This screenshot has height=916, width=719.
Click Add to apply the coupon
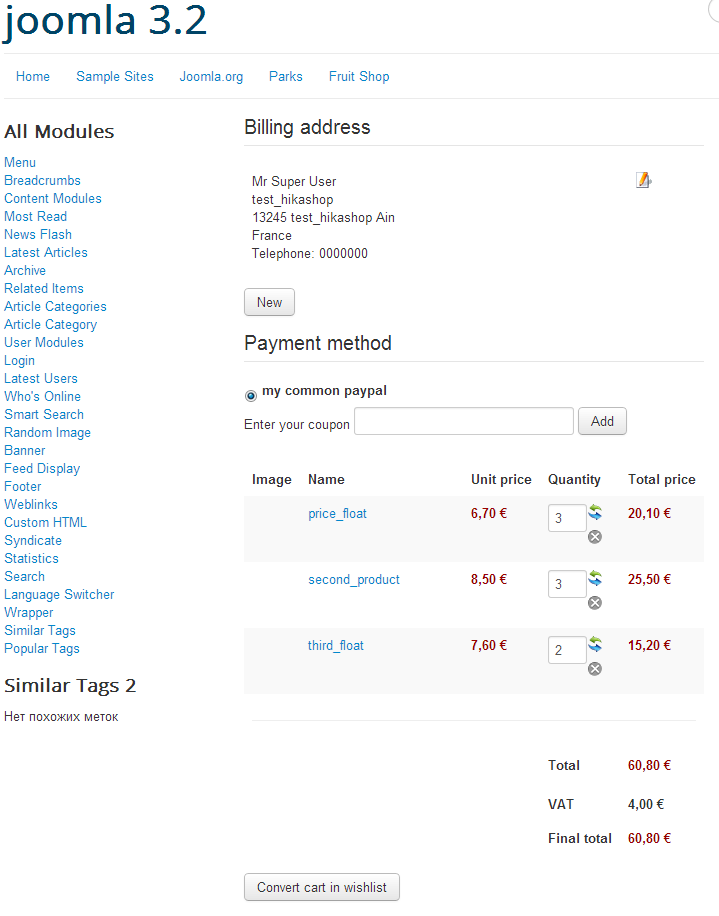click(602, 421)
